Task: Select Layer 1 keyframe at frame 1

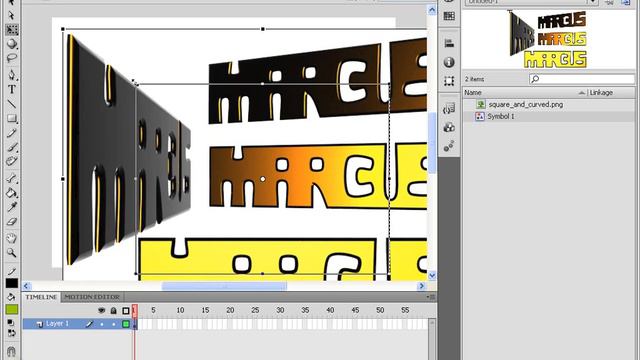Action: point(135,324)
